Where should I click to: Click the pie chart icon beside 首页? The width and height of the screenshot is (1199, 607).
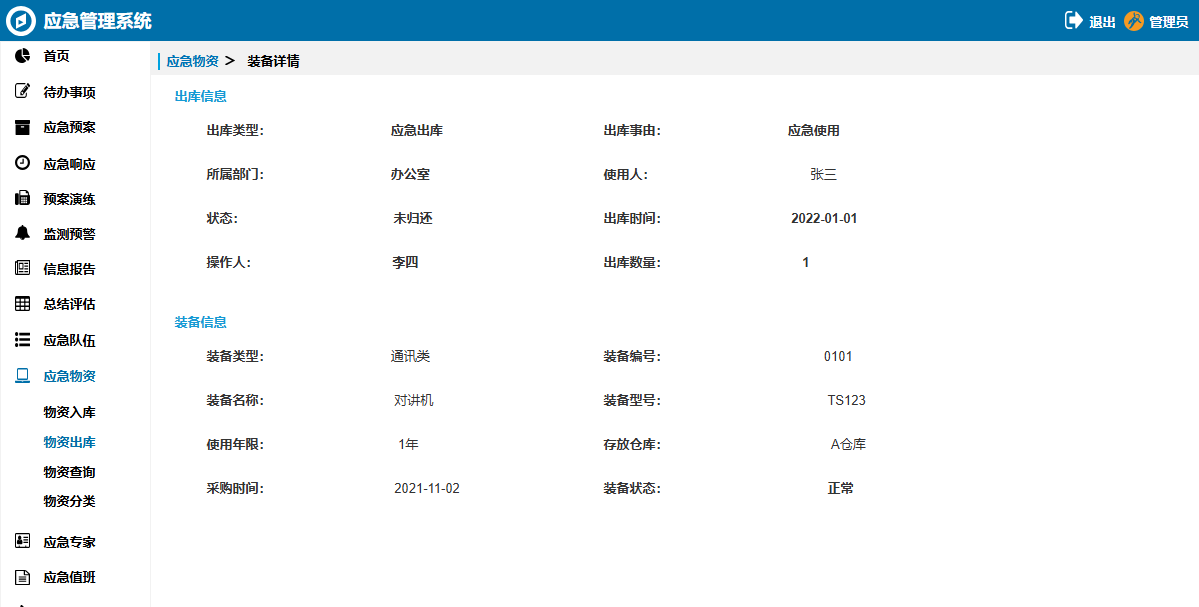click(x=22, y=56)
